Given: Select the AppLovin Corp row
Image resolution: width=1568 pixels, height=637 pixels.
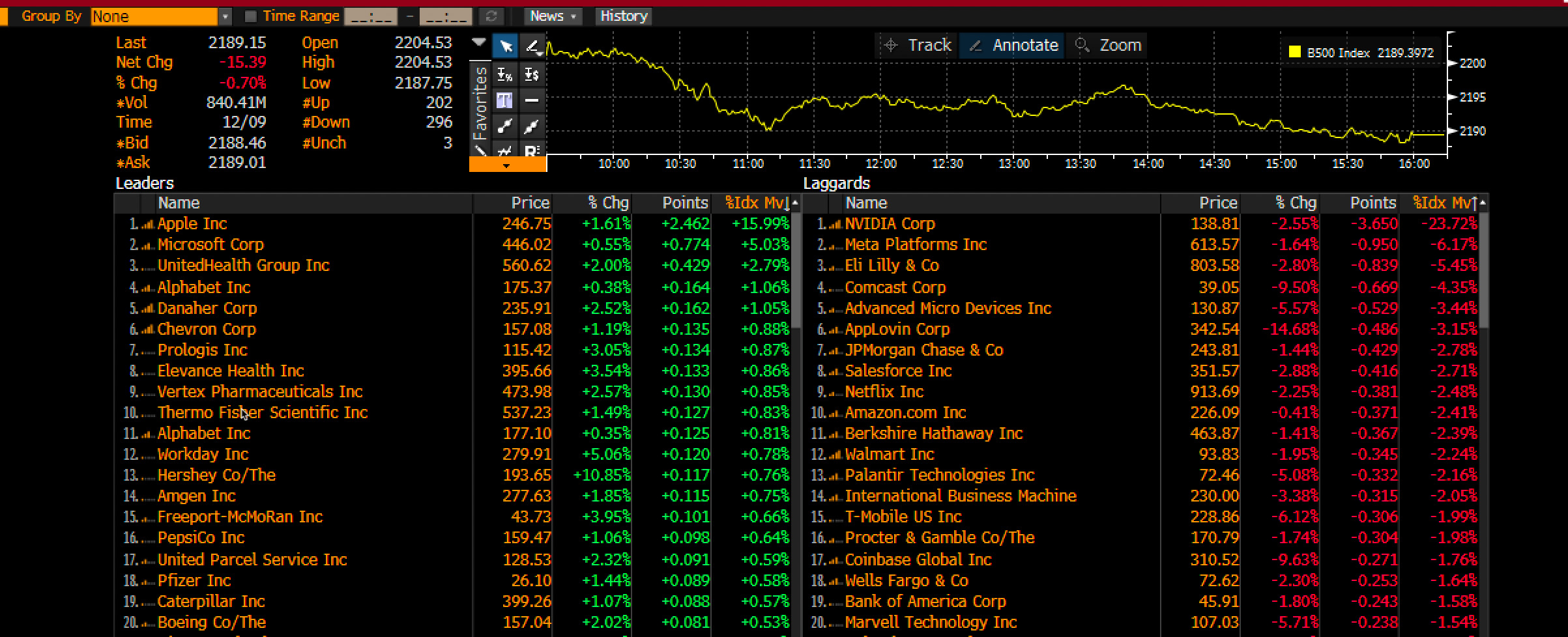Looking at the screenshot, I should click(x=1140, y=330).
